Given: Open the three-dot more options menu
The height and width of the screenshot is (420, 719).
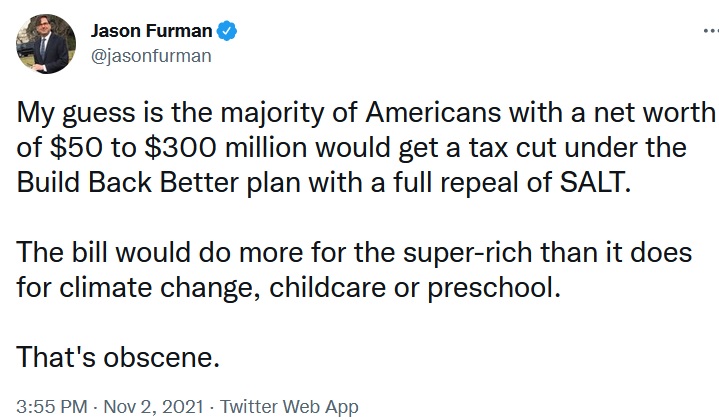Looking at the screenshot, I should pyautogui.click(x=711, y=31).
